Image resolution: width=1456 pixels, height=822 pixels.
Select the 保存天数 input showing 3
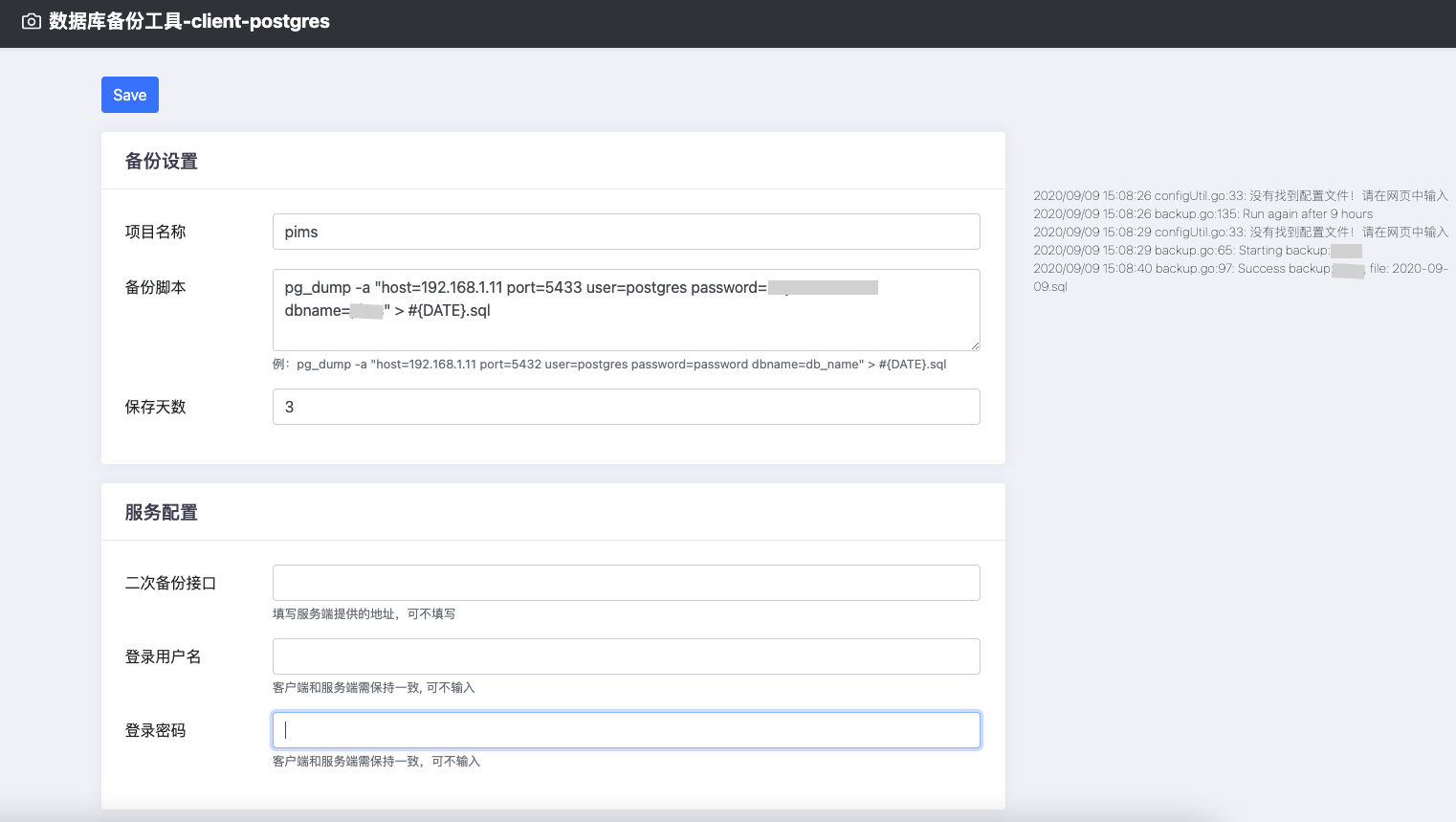coord(626,407)
